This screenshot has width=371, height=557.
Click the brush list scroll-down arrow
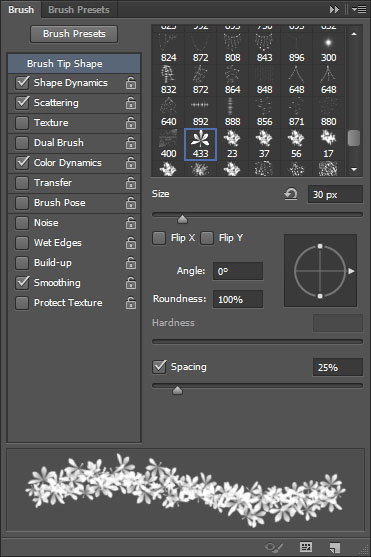pos(354,169)
